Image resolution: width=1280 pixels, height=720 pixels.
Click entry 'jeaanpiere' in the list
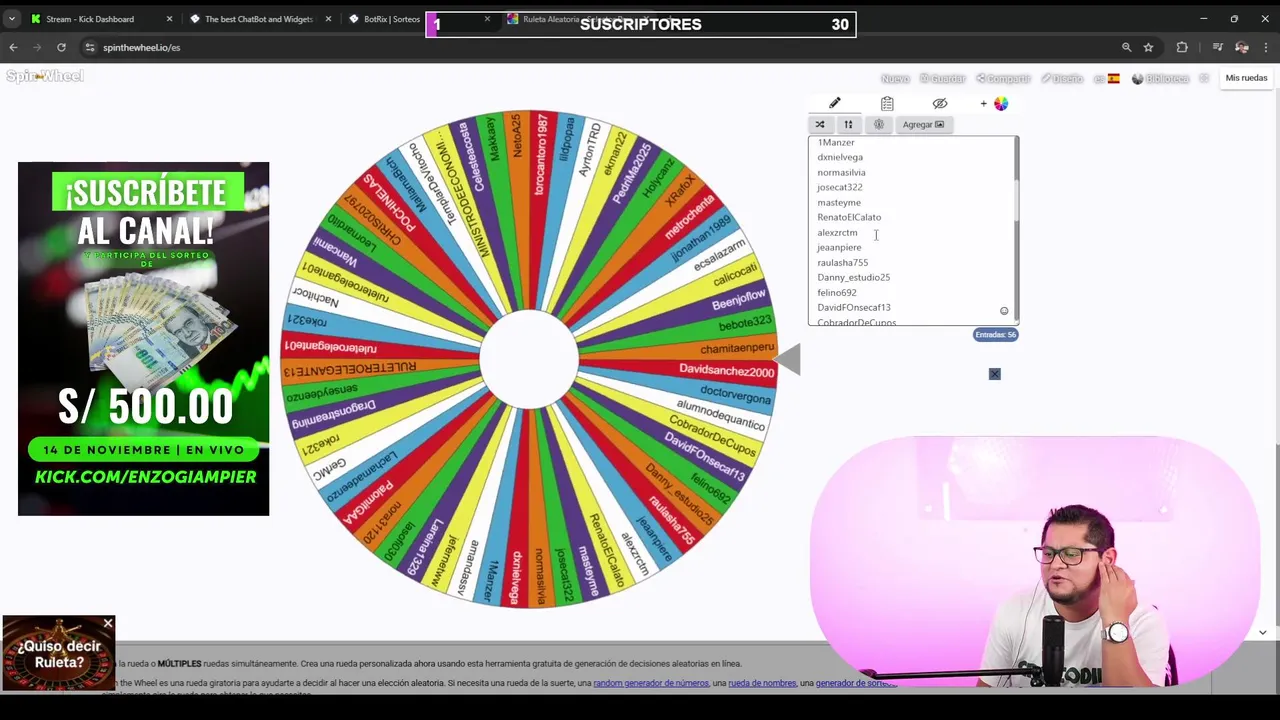(839, 247)
